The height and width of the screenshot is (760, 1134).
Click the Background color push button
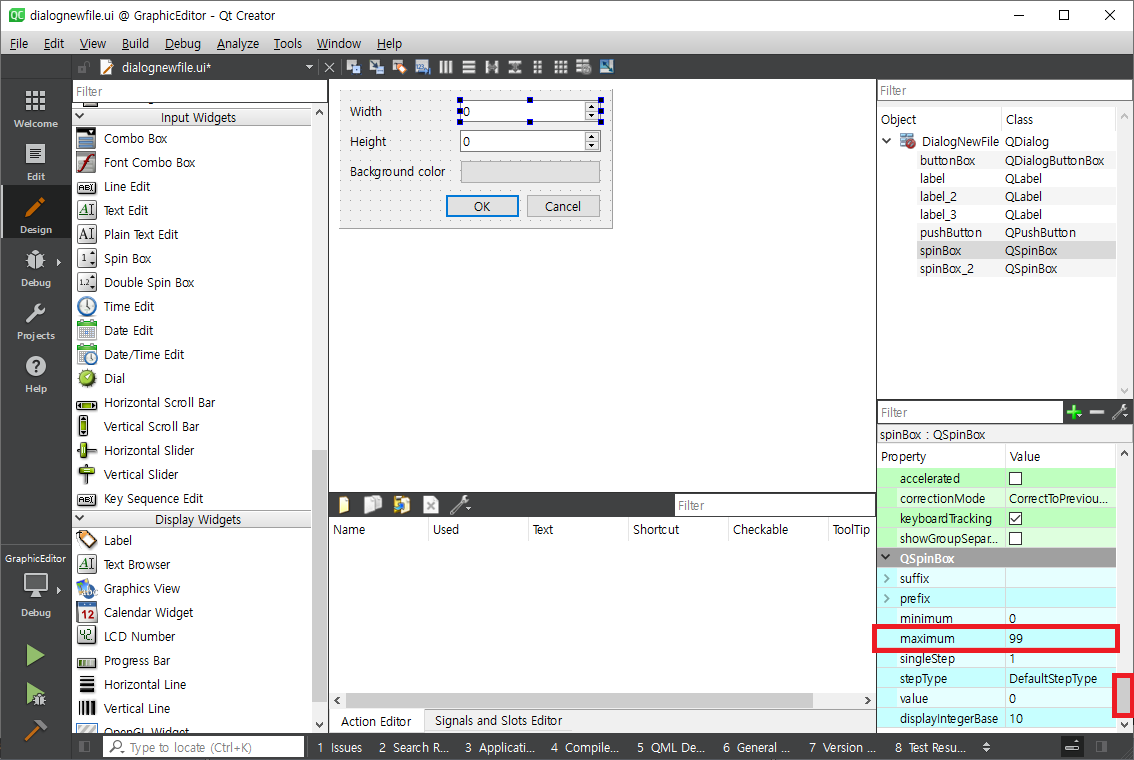tap(530, 171)
